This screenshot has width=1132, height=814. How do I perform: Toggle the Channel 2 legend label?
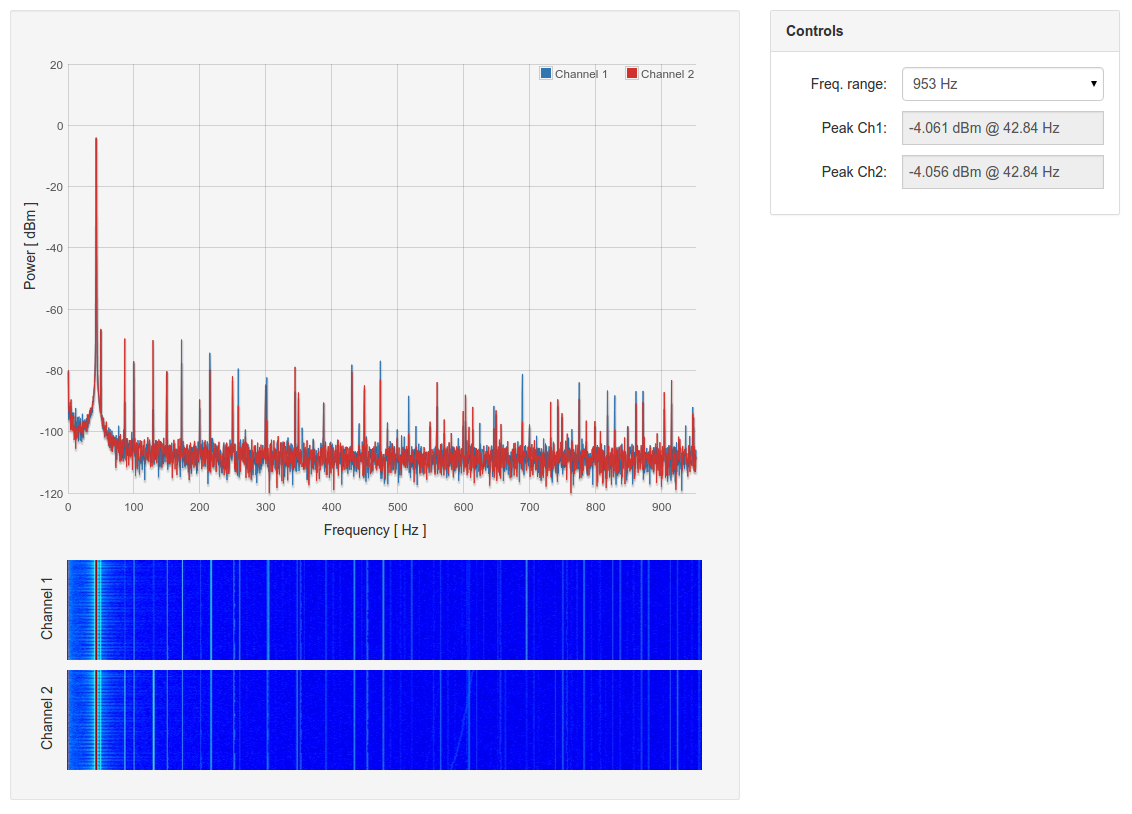[667, 74]
